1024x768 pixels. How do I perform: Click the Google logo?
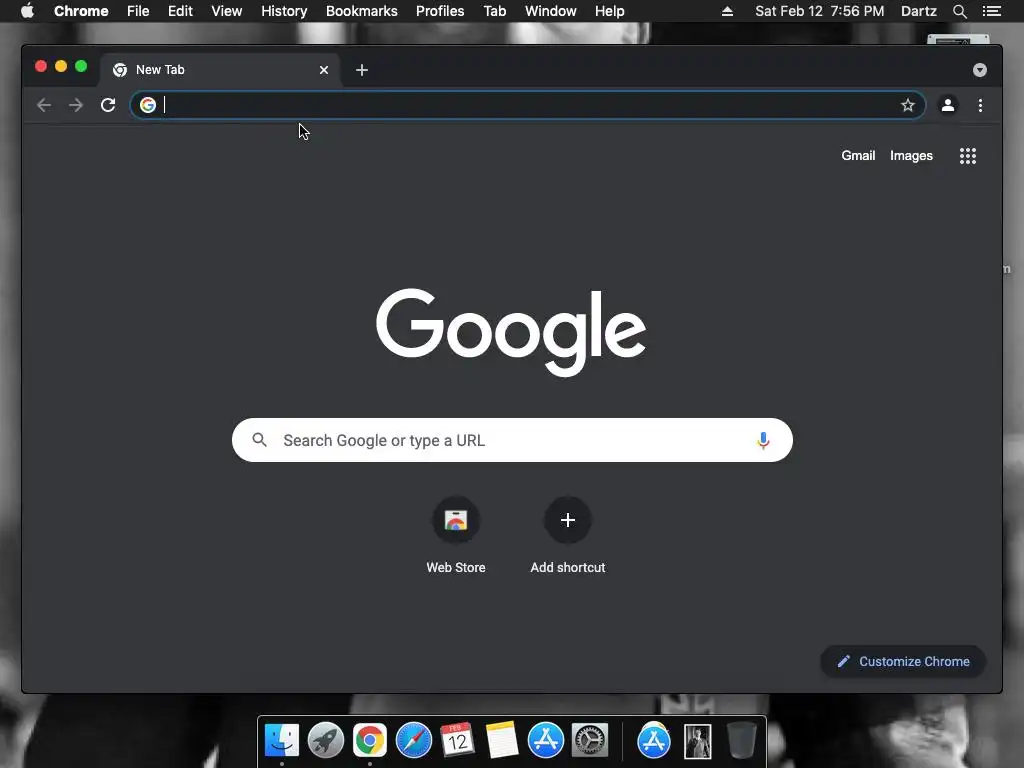[511, 332]
